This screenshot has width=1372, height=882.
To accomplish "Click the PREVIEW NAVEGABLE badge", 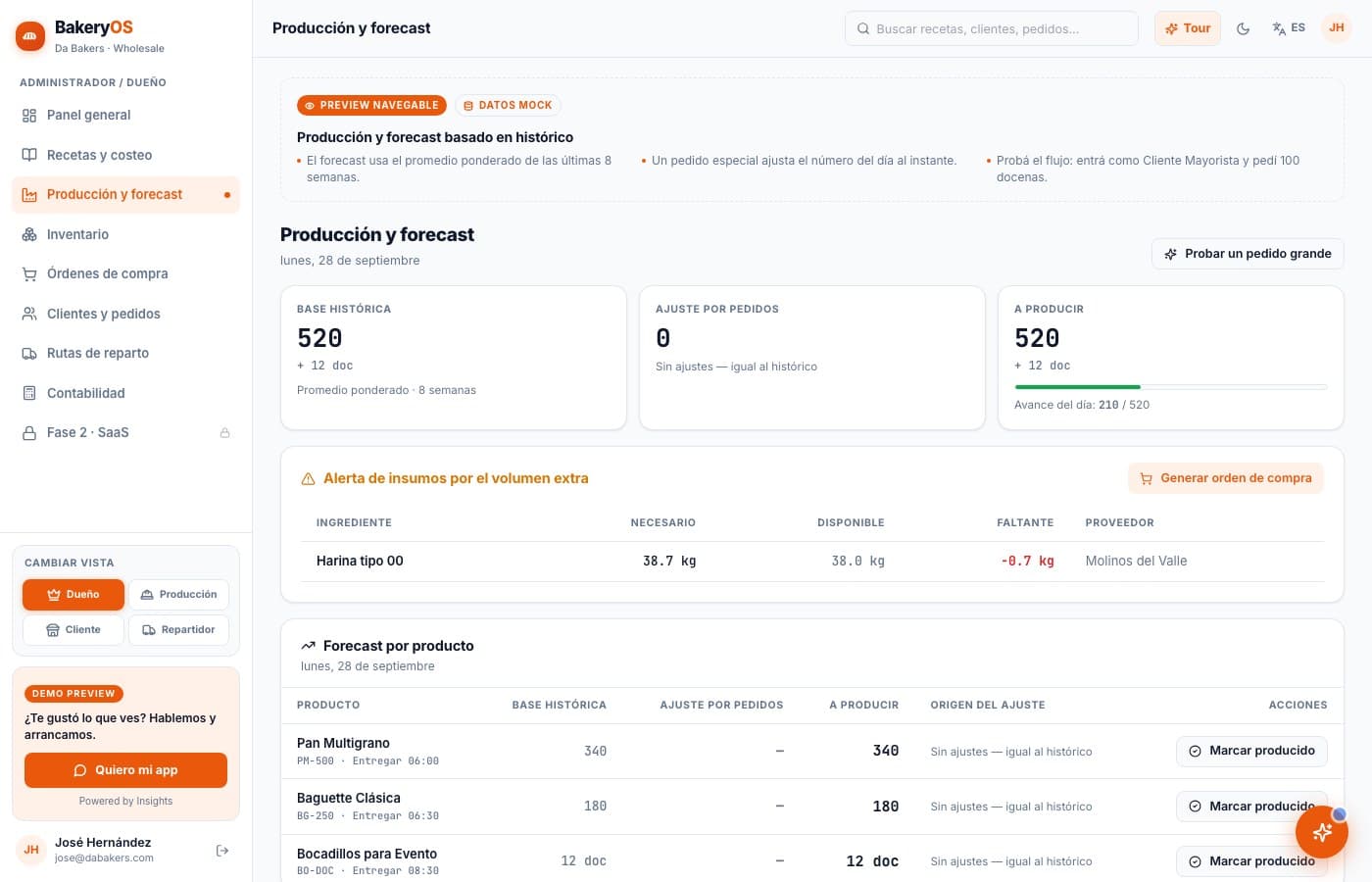I will [371, 105].
